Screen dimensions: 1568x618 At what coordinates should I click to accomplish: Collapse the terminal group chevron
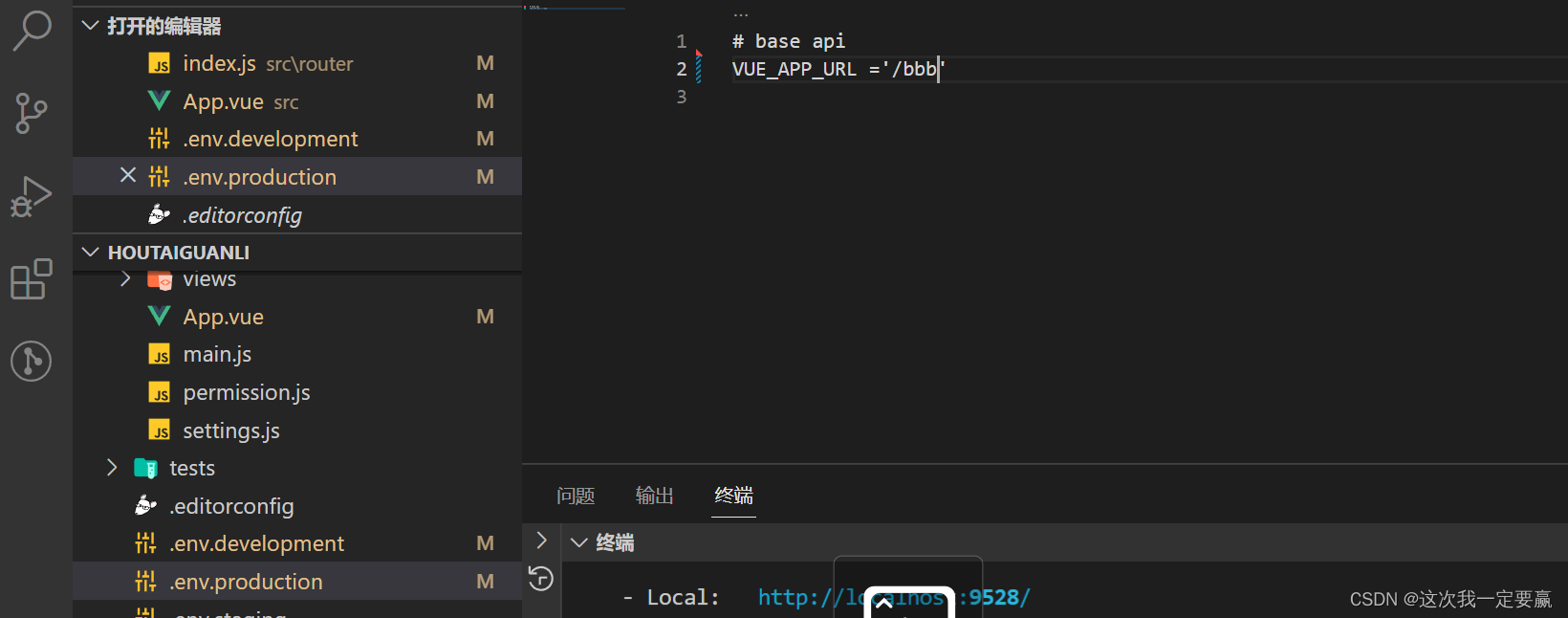coord(579,542)
